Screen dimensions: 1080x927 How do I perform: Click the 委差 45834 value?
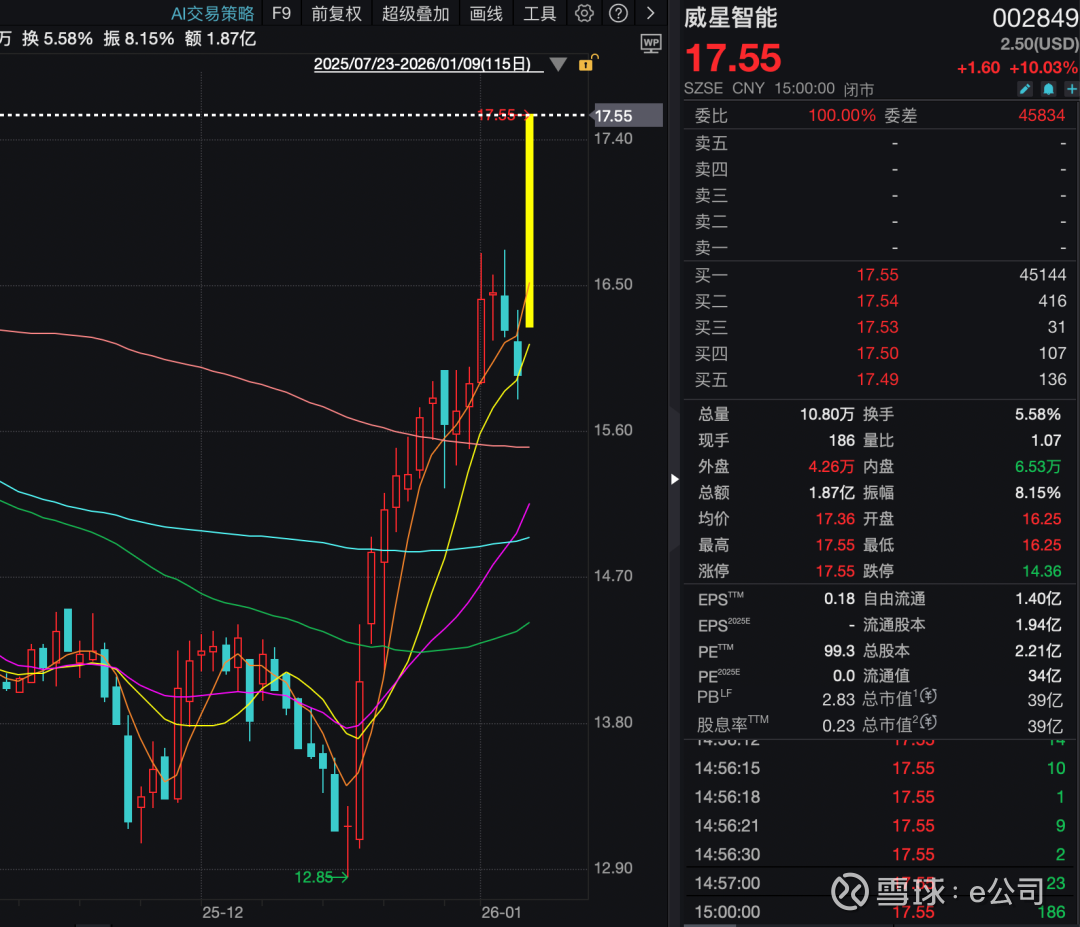(1041, 115)
